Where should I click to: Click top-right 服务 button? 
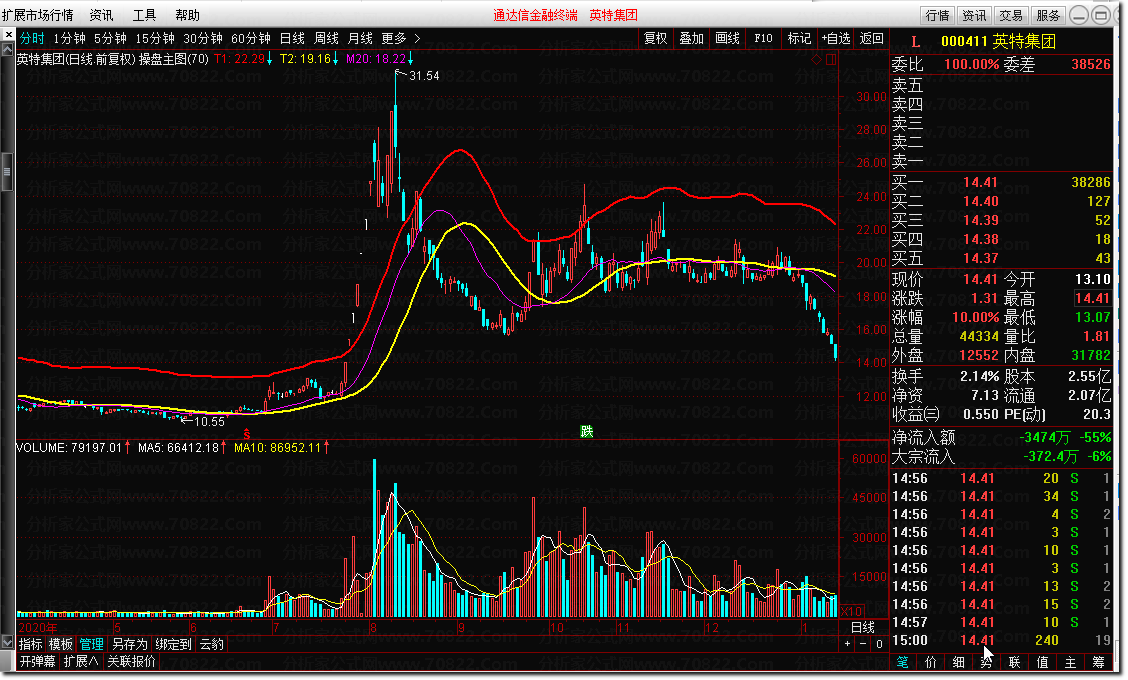(1048, 15)
